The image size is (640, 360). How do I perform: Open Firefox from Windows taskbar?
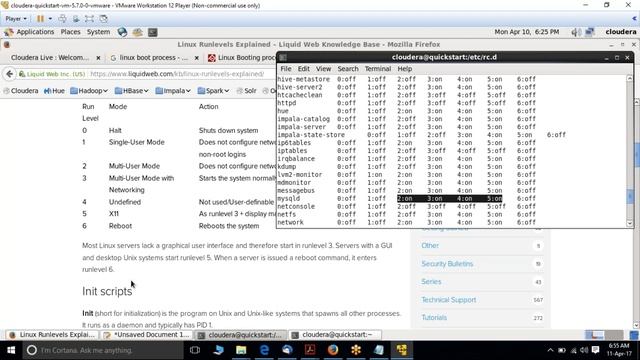coord(333,350)
